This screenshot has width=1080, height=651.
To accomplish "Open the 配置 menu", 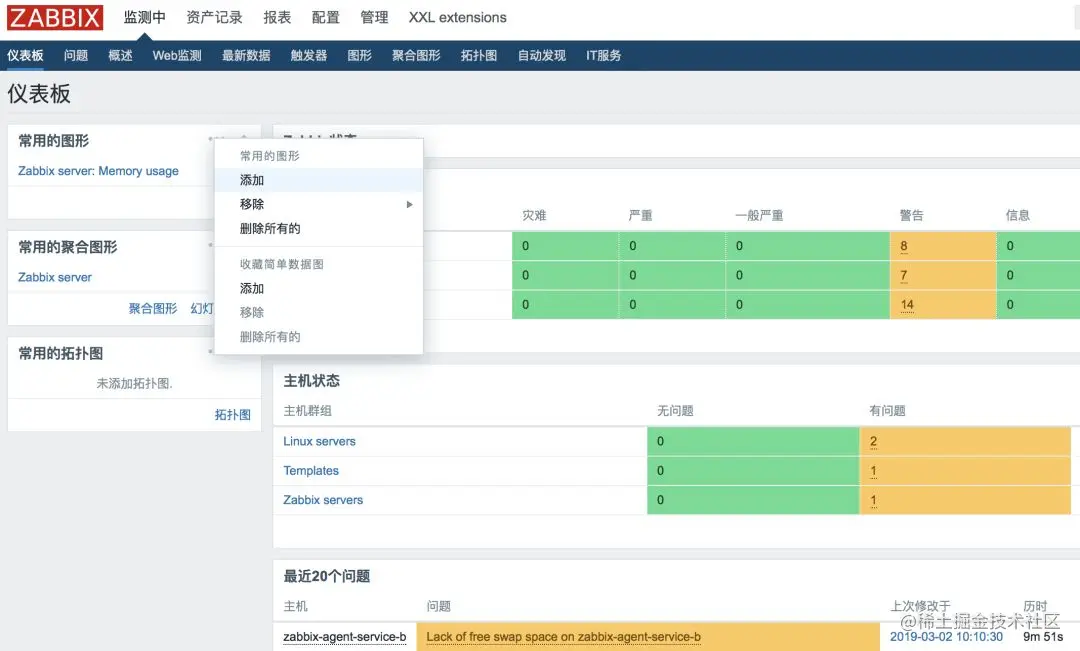I will coord(325,17).
